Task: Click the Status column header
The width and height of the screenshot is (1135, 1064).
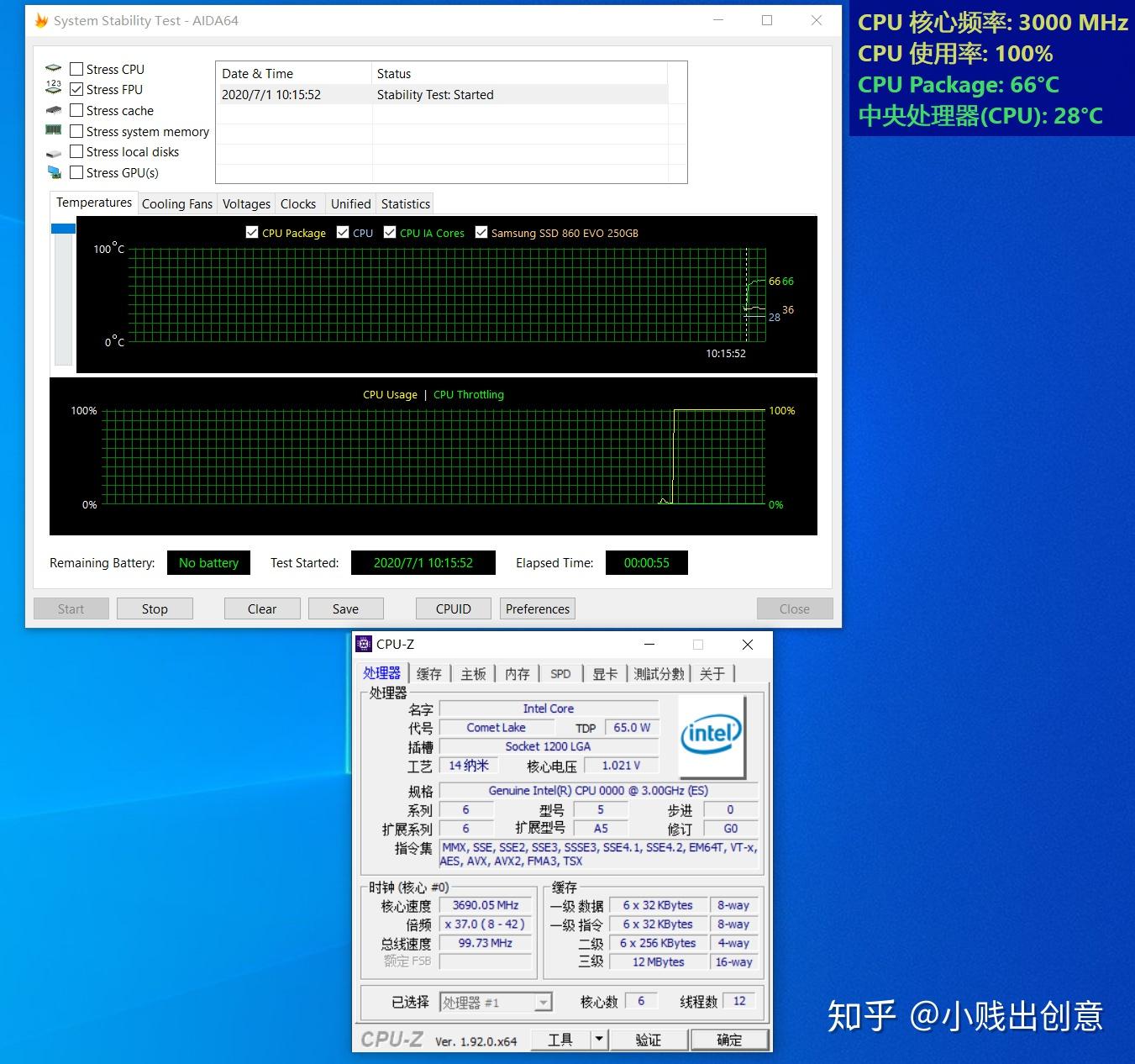Action: pyautogui.click(x=519, y=74)
